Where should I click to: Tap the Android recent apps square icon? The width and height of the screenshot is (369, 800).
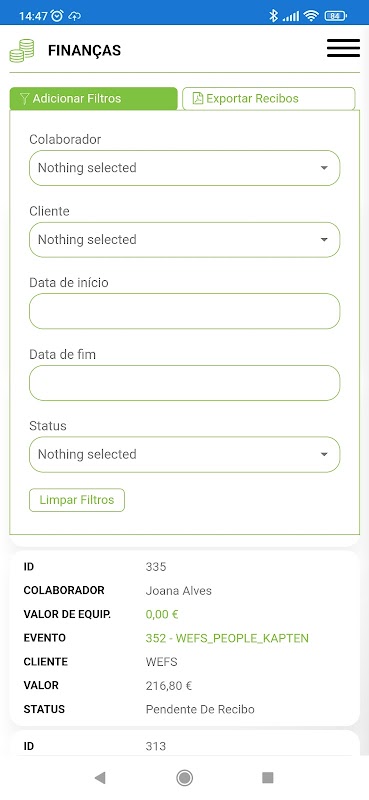tap(268, 777)
